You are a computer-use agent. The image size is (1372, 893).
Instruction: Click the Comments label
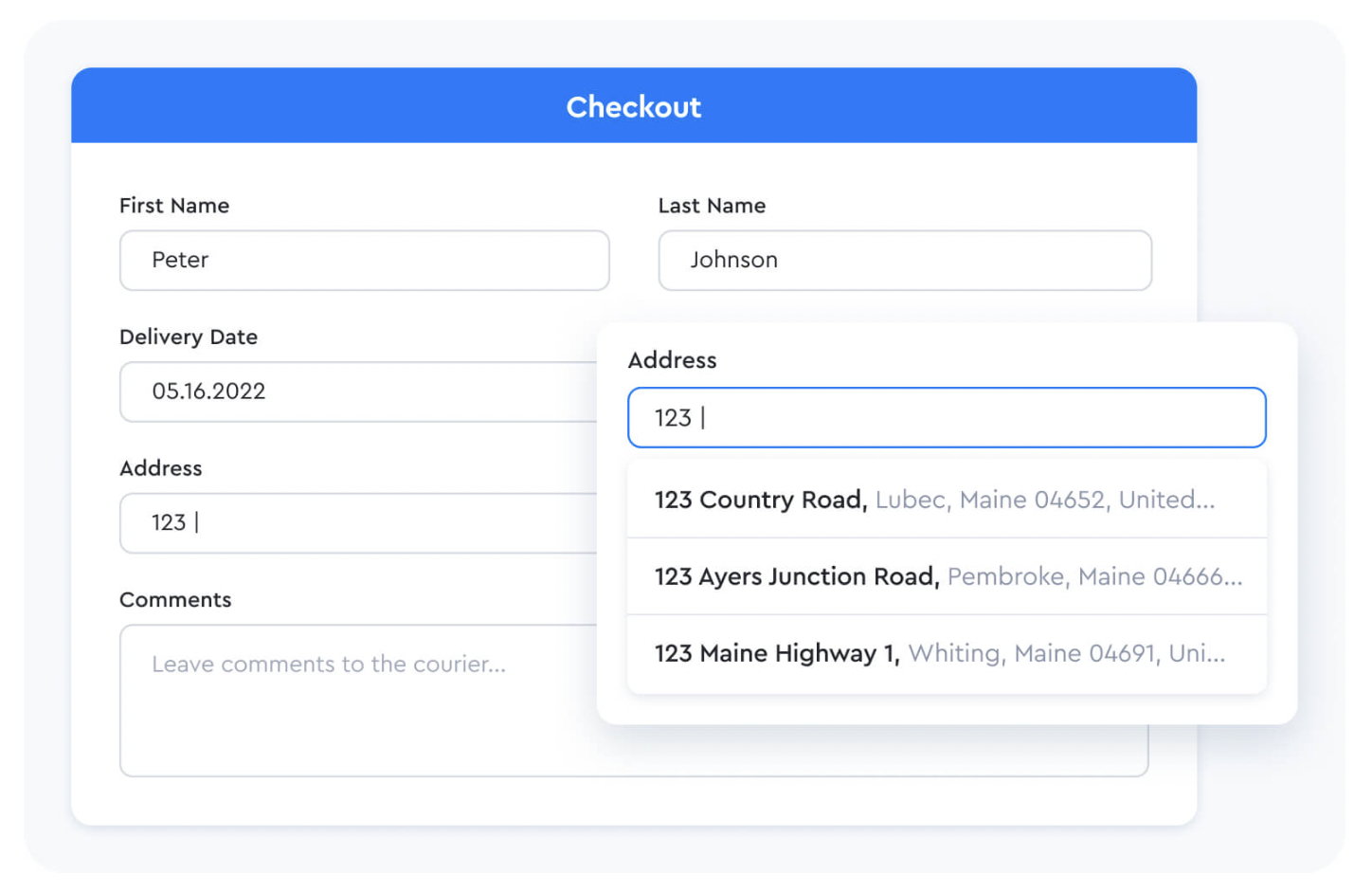point(175,600)
